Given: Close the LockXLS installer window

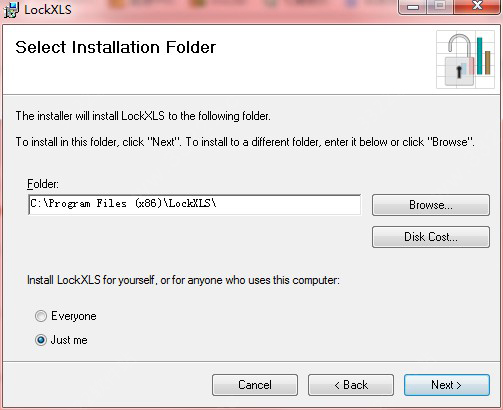Looking at the screenshot, I should (x=478, y=6).
